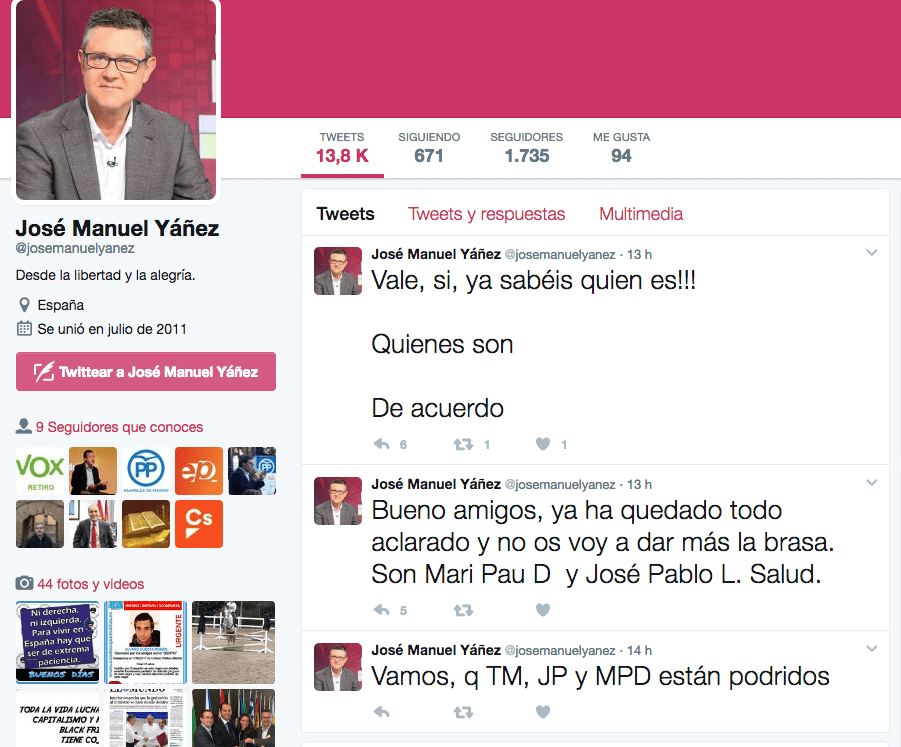Switch to the Multimedia tab
This screenshot has width=901, height=747.
641,214
